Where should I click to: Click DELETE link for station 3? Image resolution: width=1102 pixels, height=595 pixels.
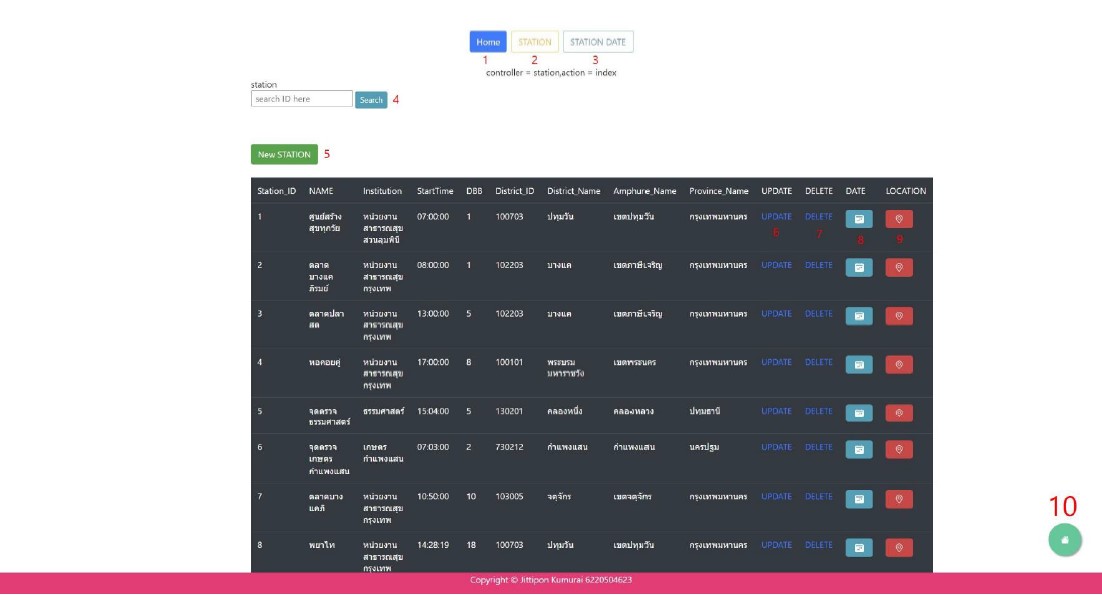click(x=819, y=314)
